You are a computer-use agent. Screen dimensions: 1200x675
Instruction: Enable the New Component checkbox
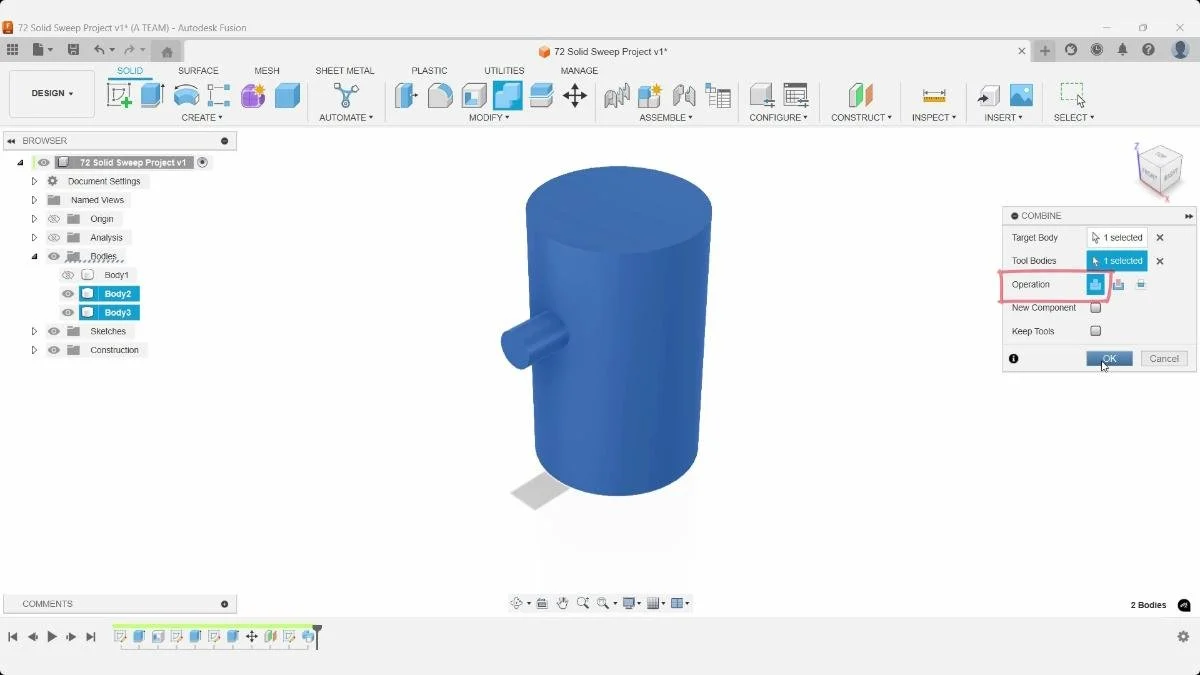point(1095,308)
